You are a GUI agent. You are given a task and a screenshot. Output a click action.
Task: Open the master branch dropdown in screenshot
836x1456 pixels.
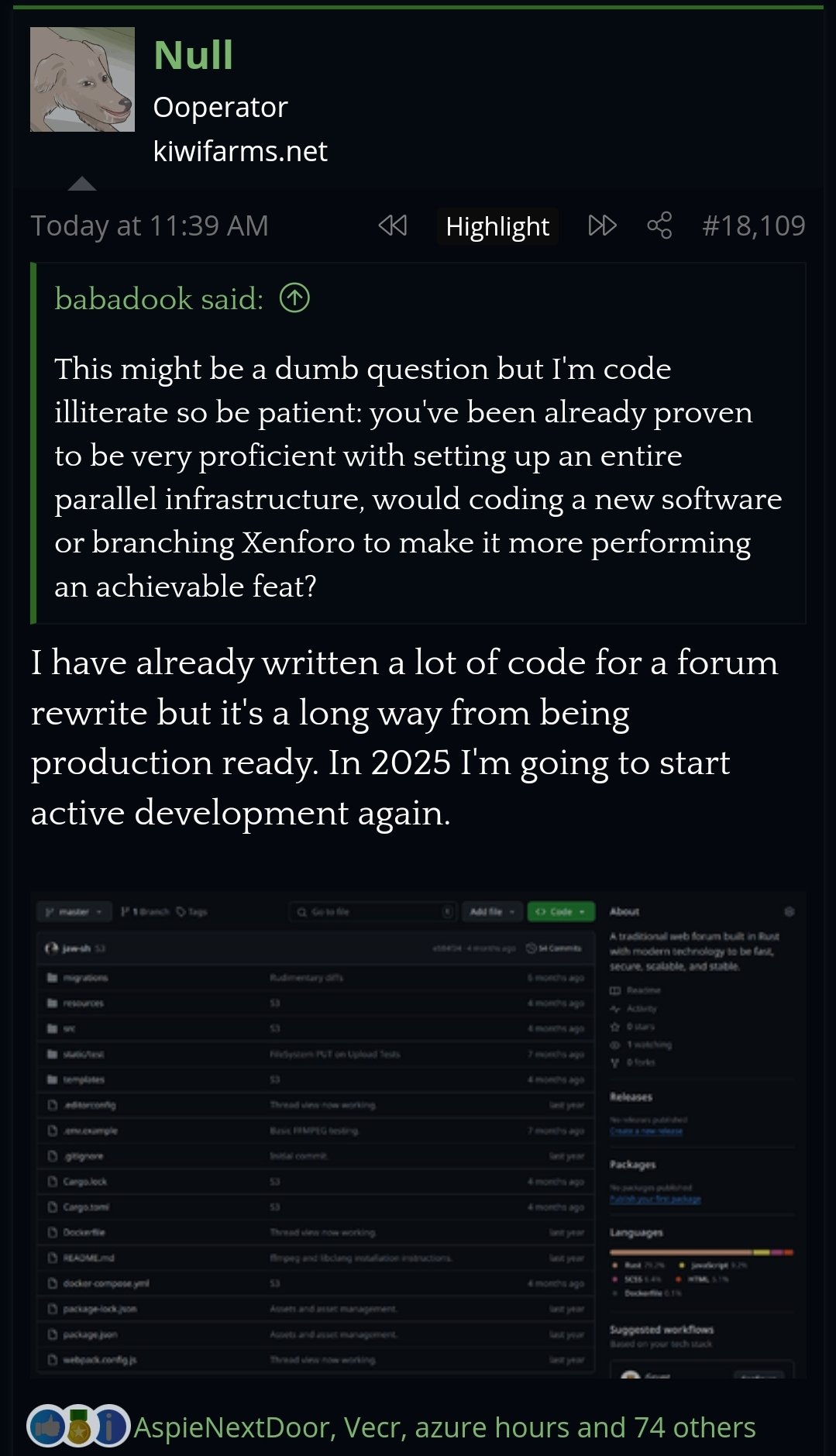pyautogui.click(x=74, y=912)
